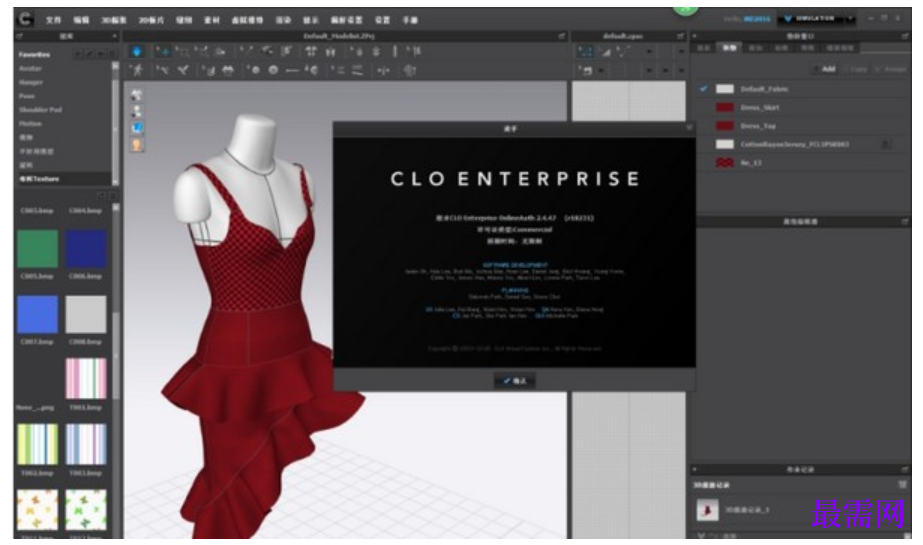Click the Add button in Object Browser
The image size is (923, 545).
pos(824,69)
